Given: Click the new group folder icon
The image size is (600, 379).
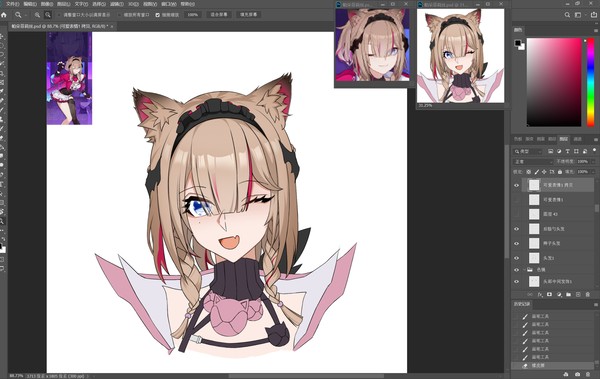Looking at the screenshot, I should pos(569,294).
